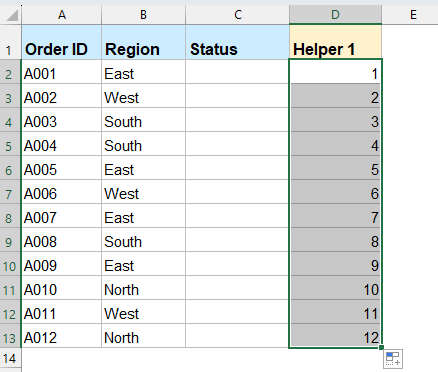Select cell containing A002
438x372 pixels.
[x=62, y=96]
